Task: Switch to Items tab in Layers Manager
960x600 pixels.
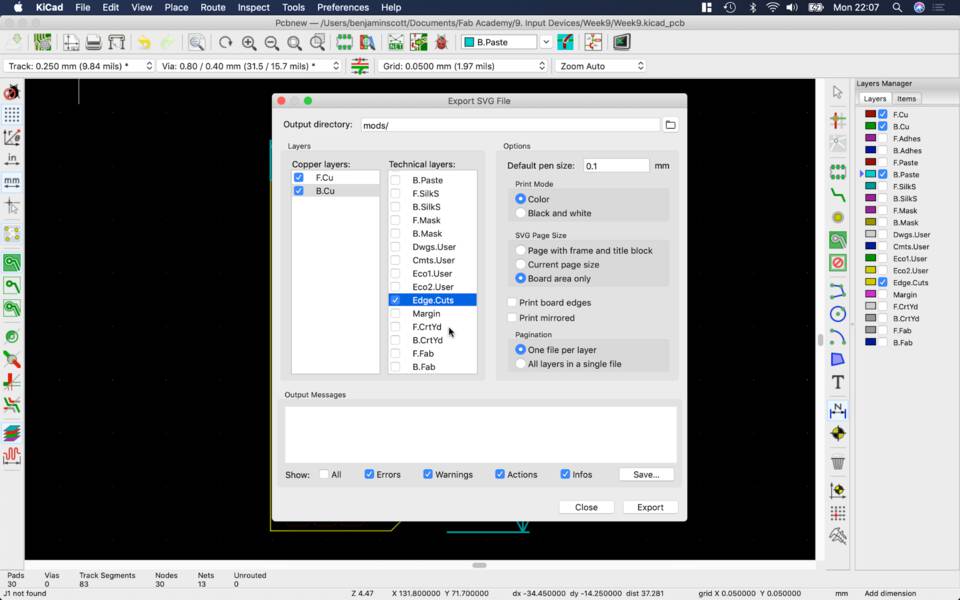Action: click(906, 99)
